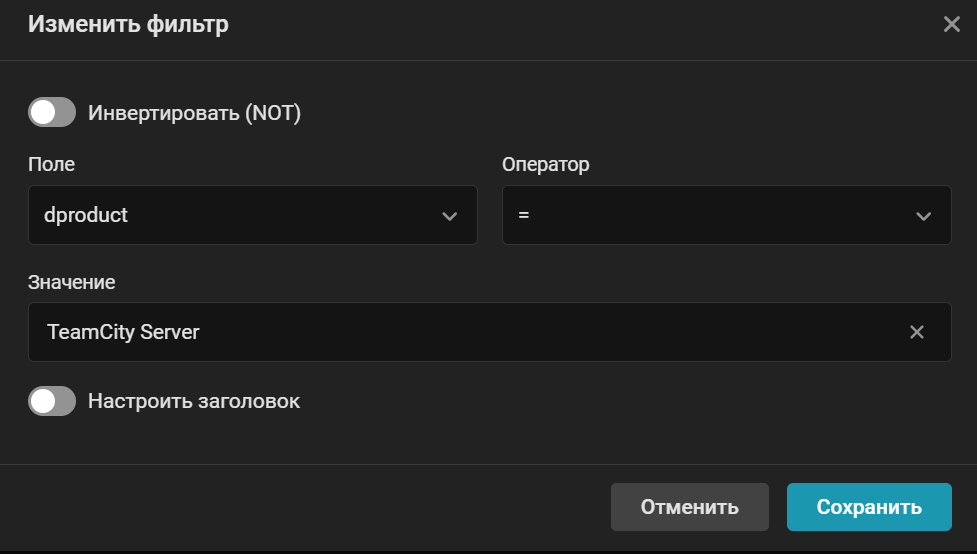
Task: Click the Изменить фильтр dialog title
Action: tap(128, 25)
